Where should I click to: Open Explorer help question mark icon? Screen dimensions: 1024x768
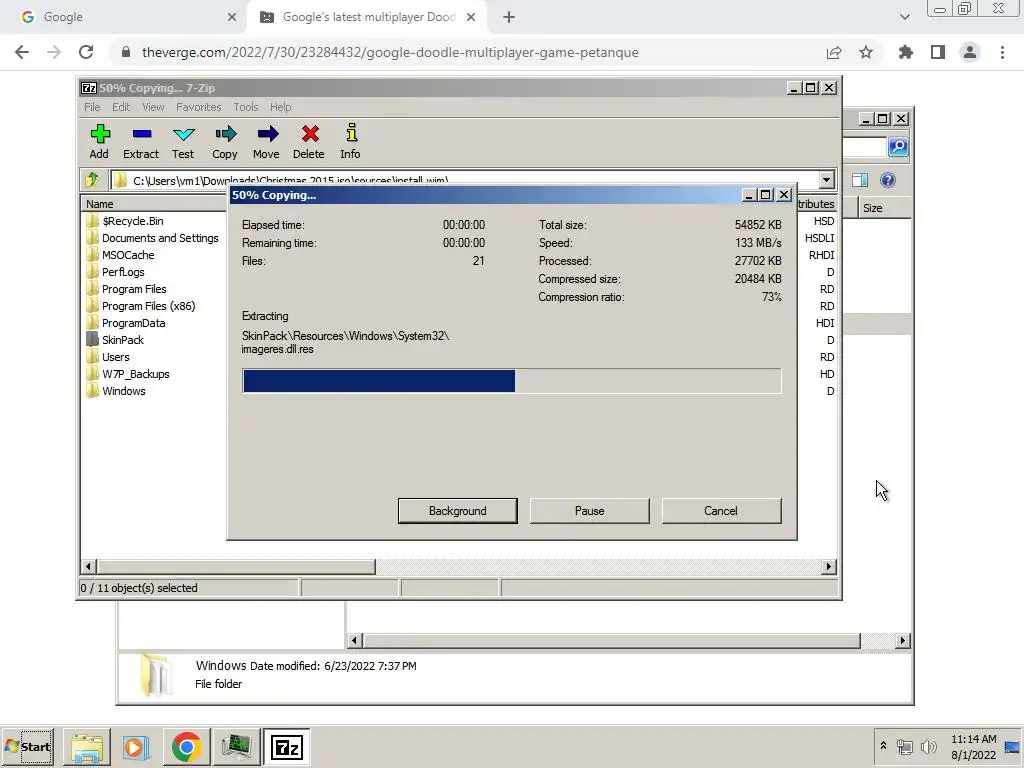[x=888, y=180]
